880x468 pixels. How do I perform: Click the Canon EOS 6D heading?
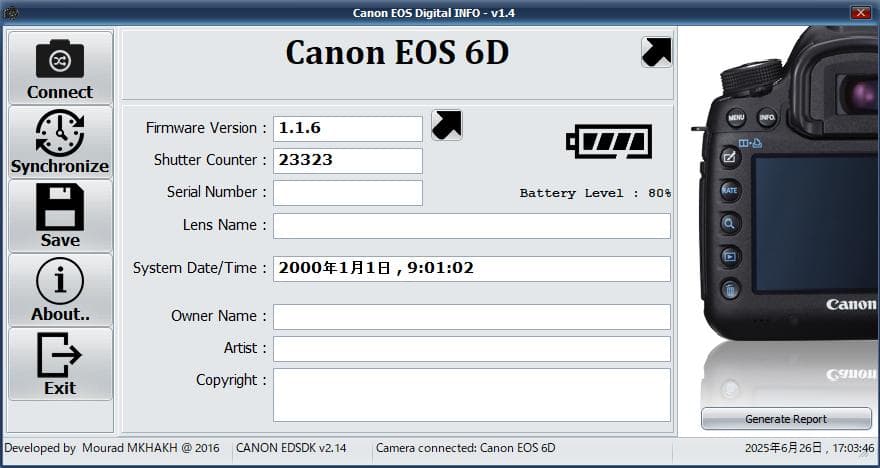coord(397,53)
